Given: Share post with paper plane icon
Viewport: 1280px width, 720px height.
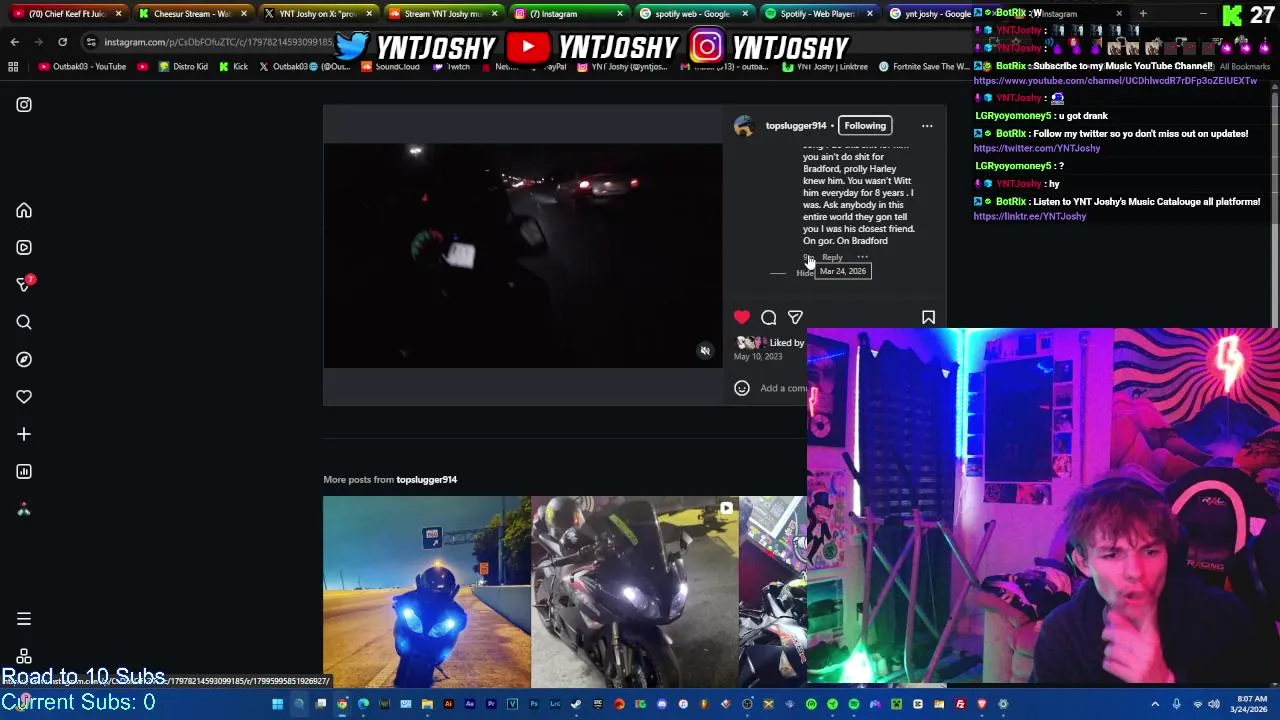Looking at the screenshot, I should [795, 317].
